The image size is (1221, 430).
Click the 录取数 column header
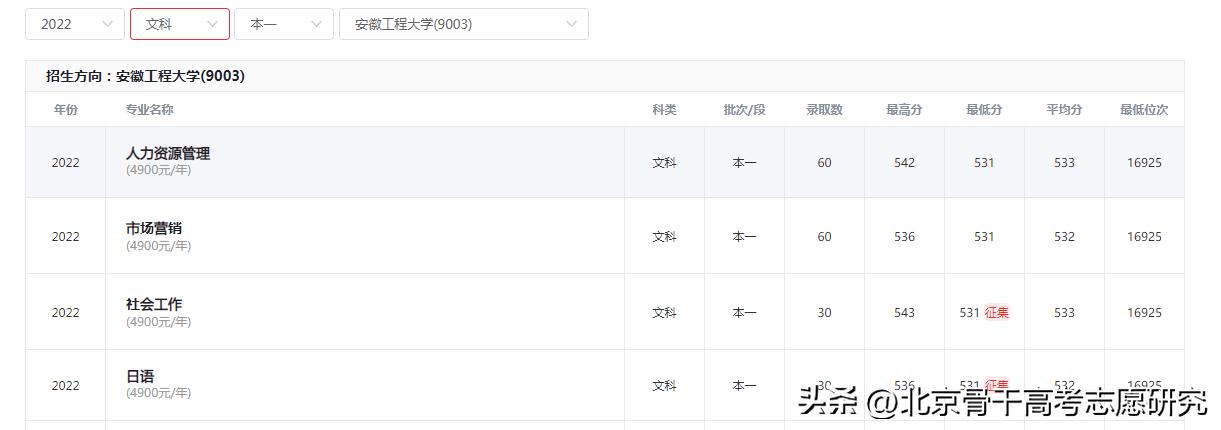coord(824,110)
